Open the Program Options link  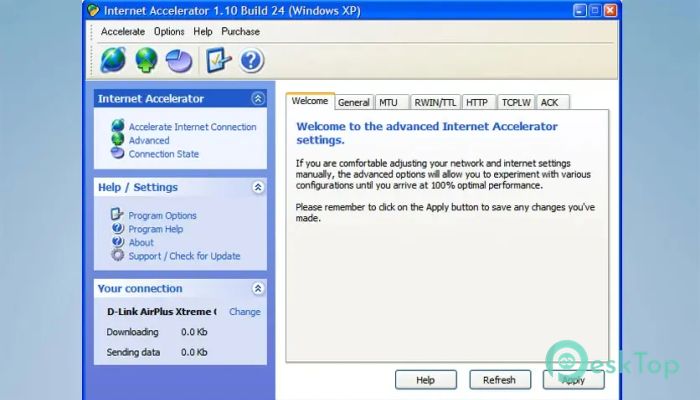[162, 216]
